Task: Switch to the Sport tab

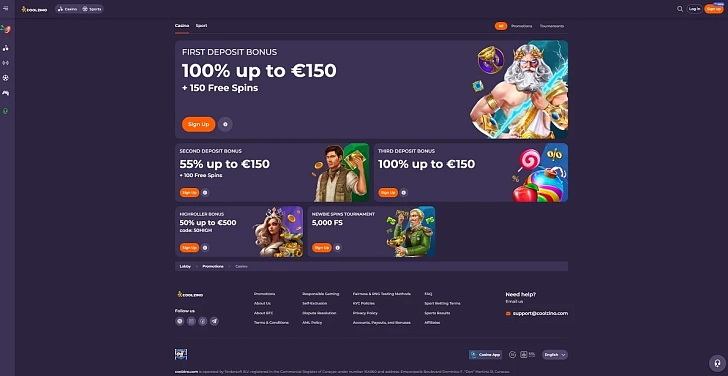Action: click(x=201, y=26)
